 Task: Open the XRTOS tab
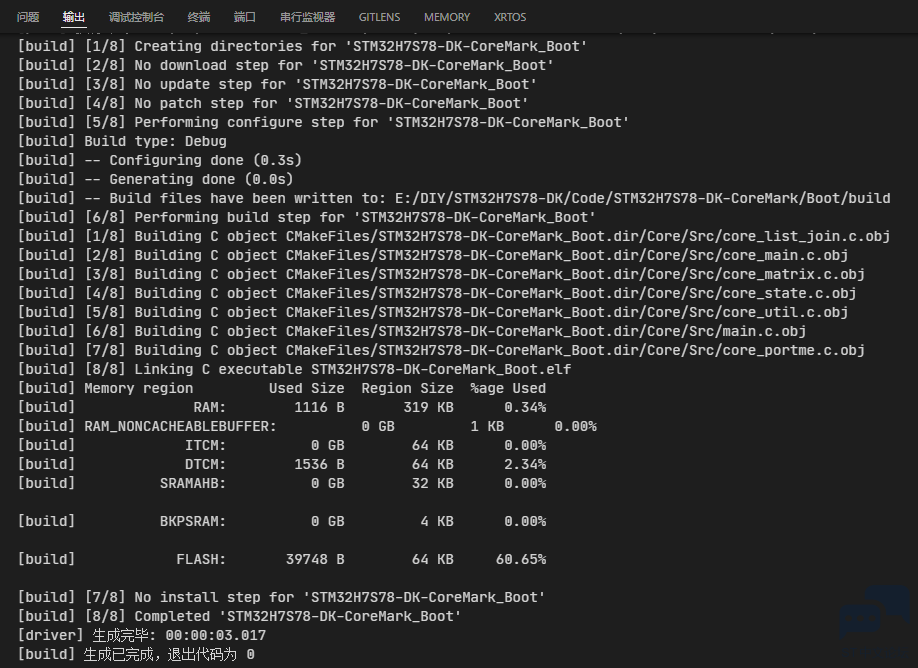tap(510, 17)
